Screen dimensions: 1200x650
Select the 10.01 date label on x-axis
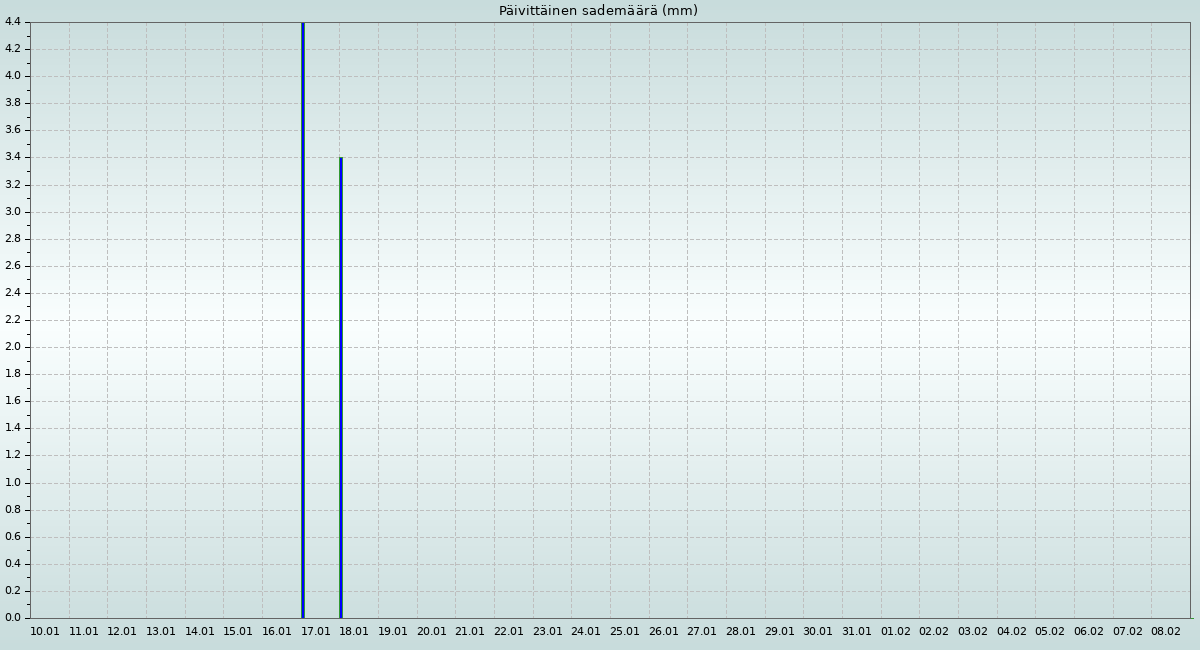(x=45, y=632)
